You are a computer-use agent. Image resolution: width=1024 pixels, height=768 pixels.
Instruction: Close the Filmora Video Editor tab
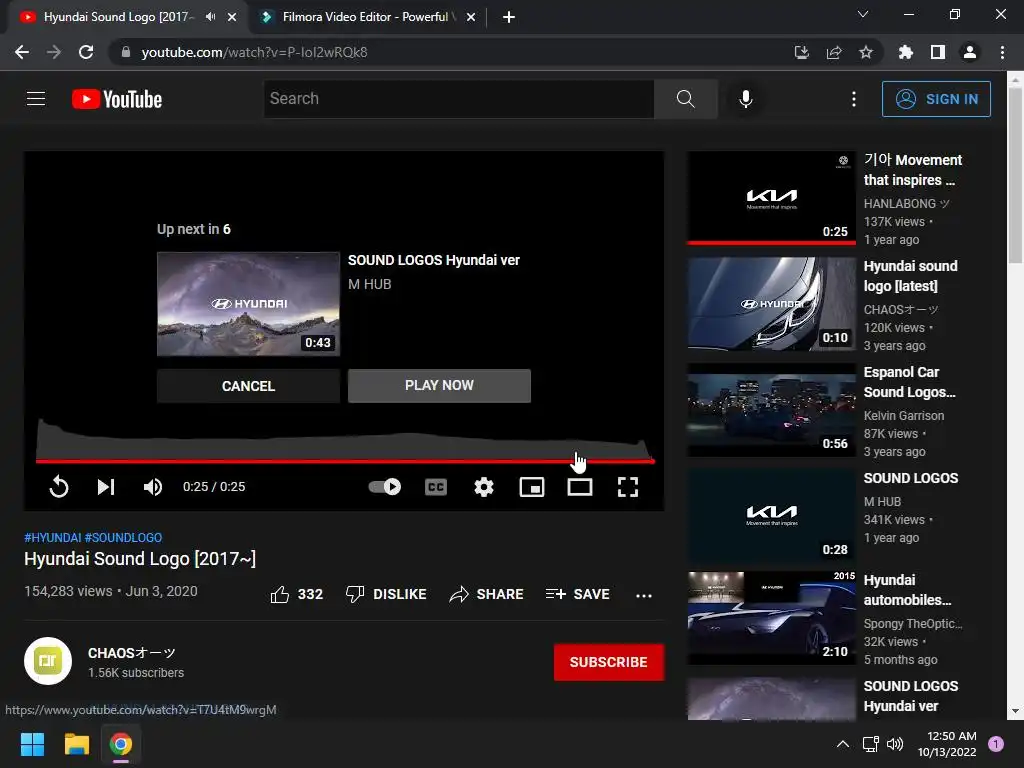coord(471,17)
